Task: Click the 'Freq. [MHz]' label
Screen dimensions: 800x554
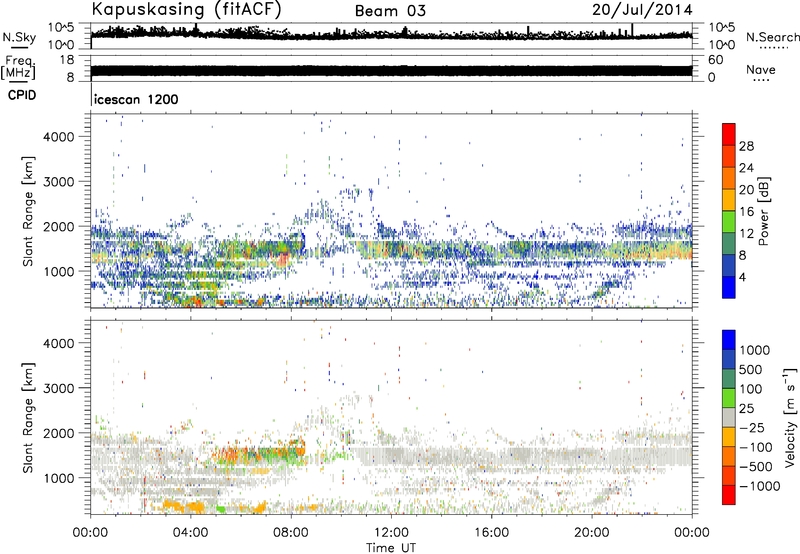Action: click(x=18, y=67)
